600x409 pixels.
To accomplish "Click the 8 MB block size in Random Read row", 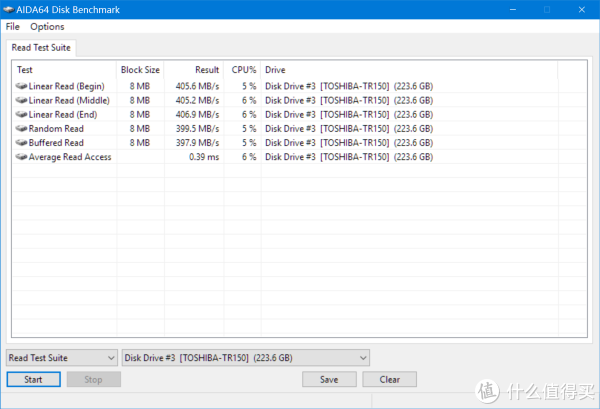I will pos(140,129).
